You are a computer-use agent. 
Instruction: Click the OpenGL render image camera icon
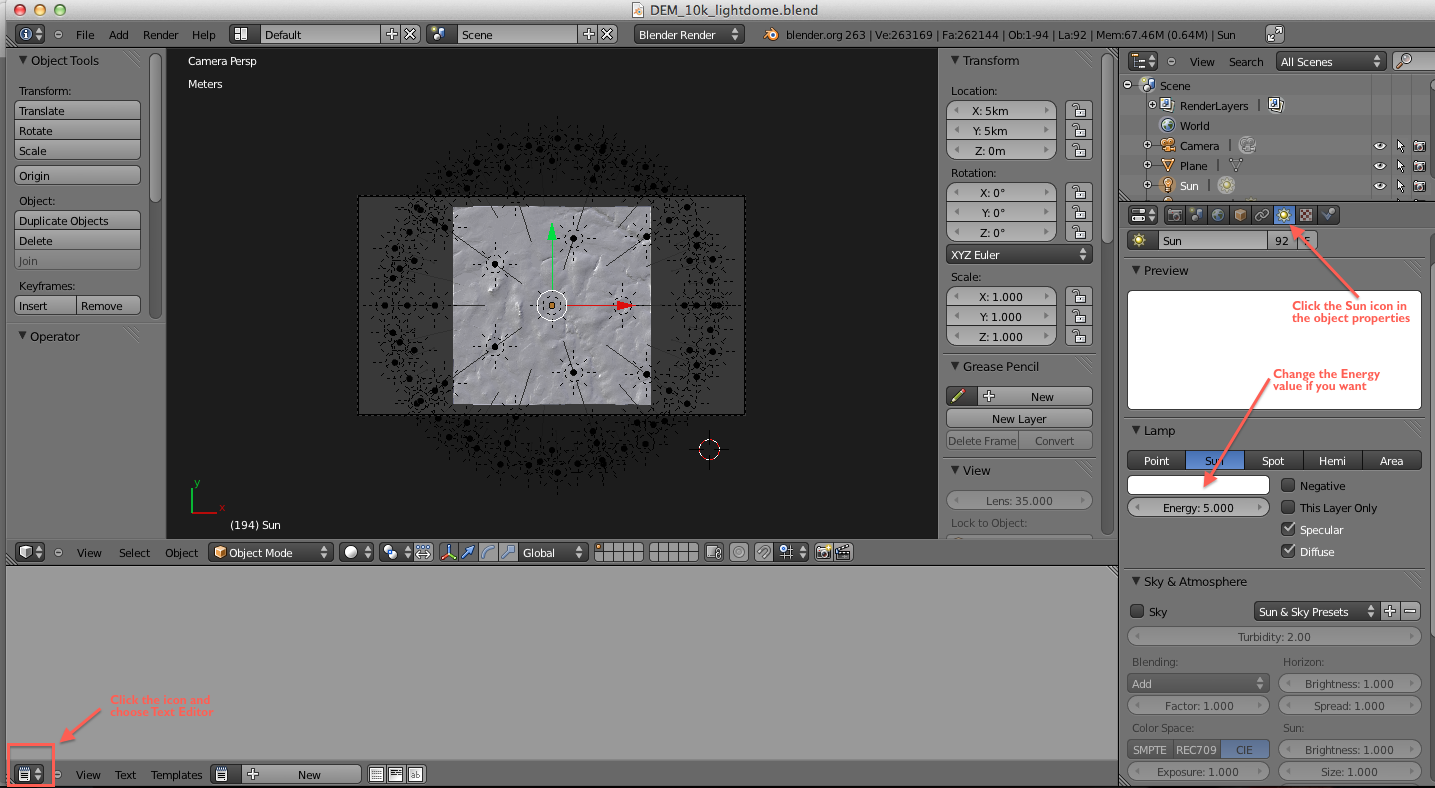(x=824, y=552)
